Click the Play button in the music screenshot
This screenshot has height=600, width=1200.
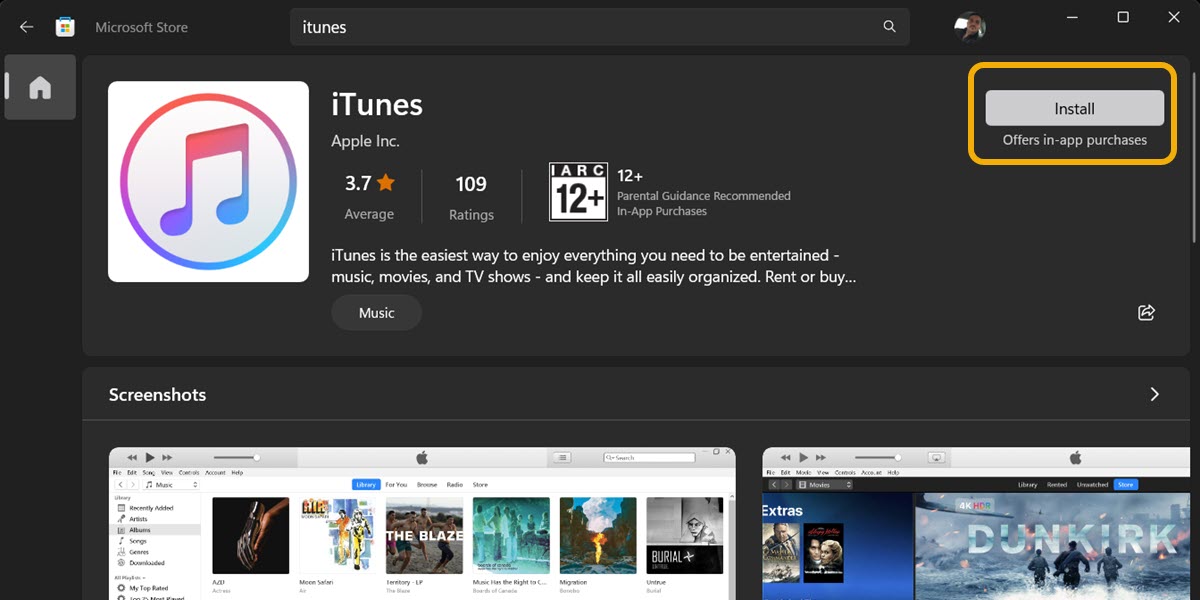point(150,457)
